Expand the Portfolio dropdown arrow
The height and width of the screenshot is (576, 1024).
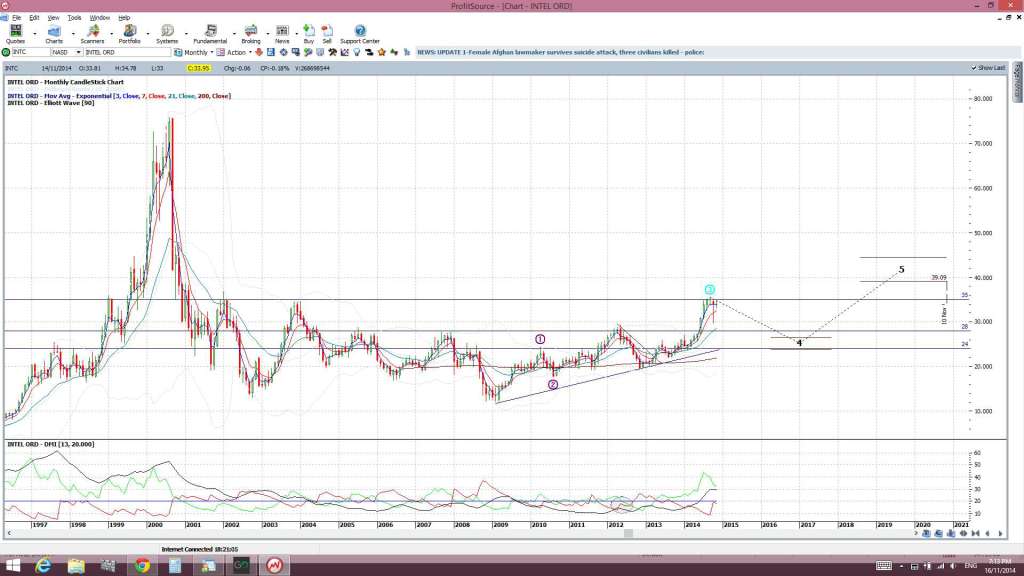(x=148, y=33)
